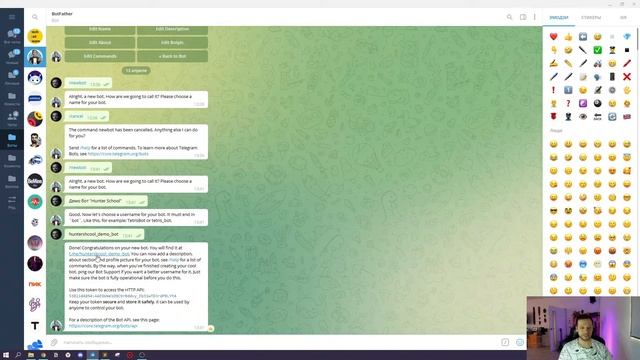This screenshot has height=360, width=640.
Task: Insert the pointing down hand emoji
Action: 553,50
